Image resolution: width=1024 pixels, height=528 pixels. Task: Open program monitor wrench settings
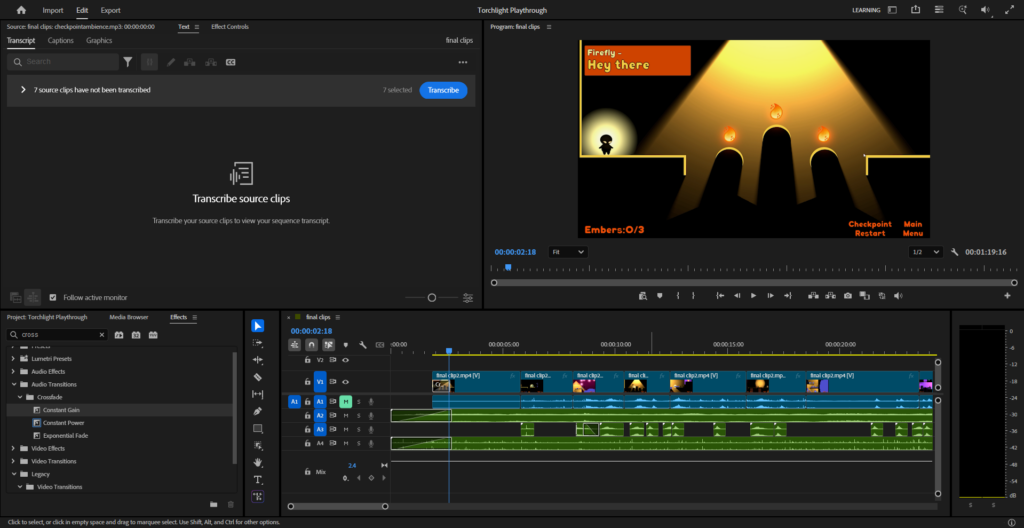click(955, 252)
